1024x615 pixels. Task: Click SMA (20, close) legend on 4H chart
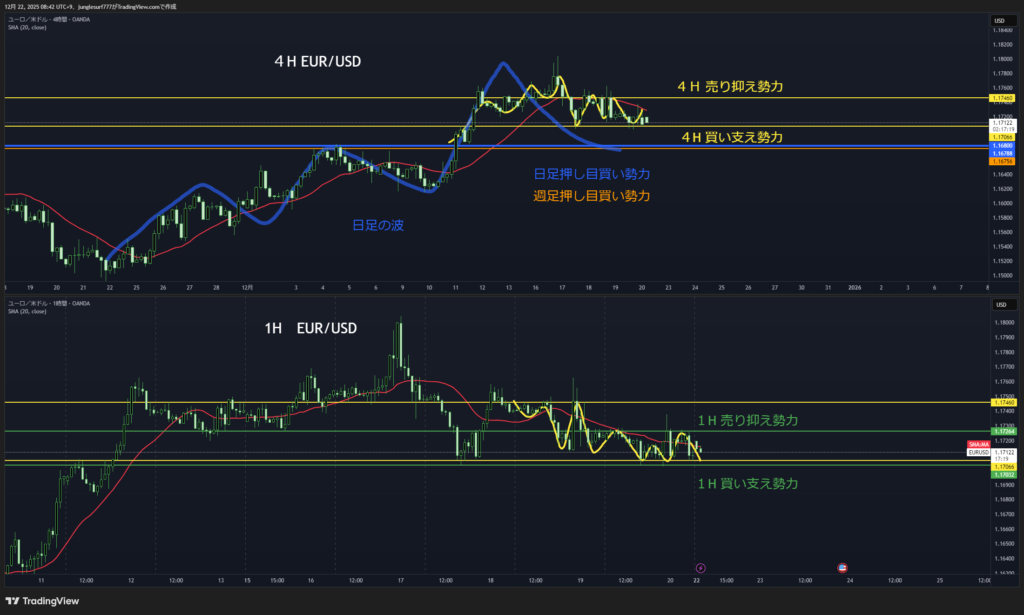tap(27, 27)
